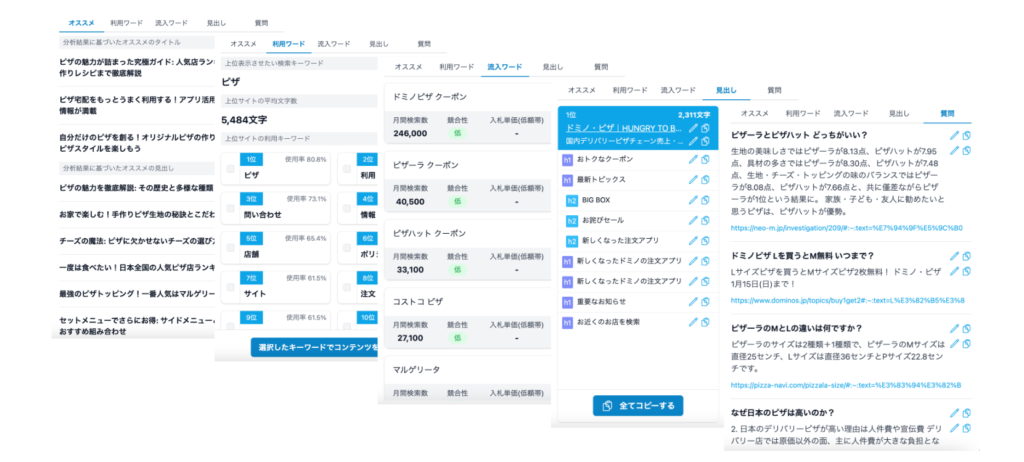
Task: Check the 3位 問い合わせ keyword checkbox
Action: click(230, 208)
